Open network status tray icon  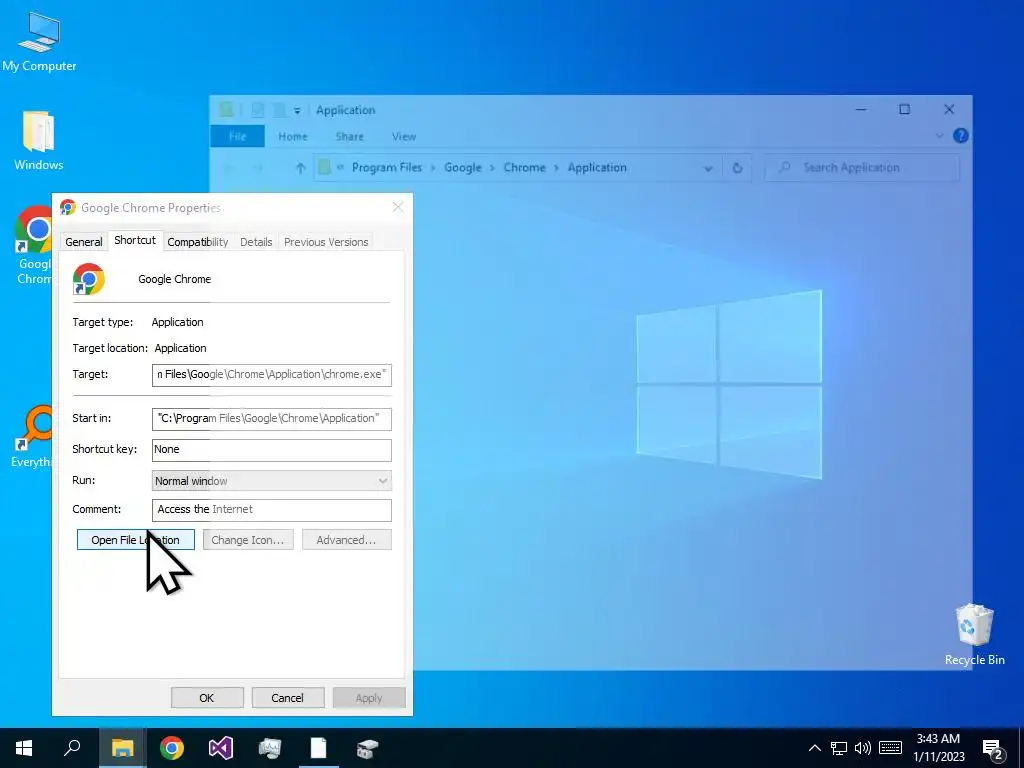tap(839, 748)
